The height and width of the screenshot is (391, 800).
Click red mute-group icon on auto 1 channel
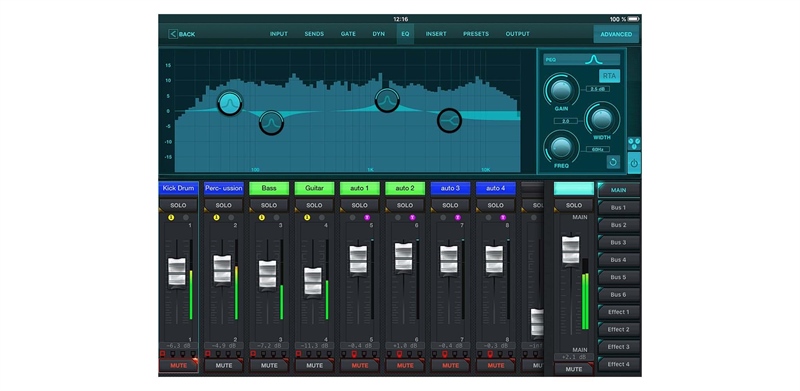click(354, 354)
